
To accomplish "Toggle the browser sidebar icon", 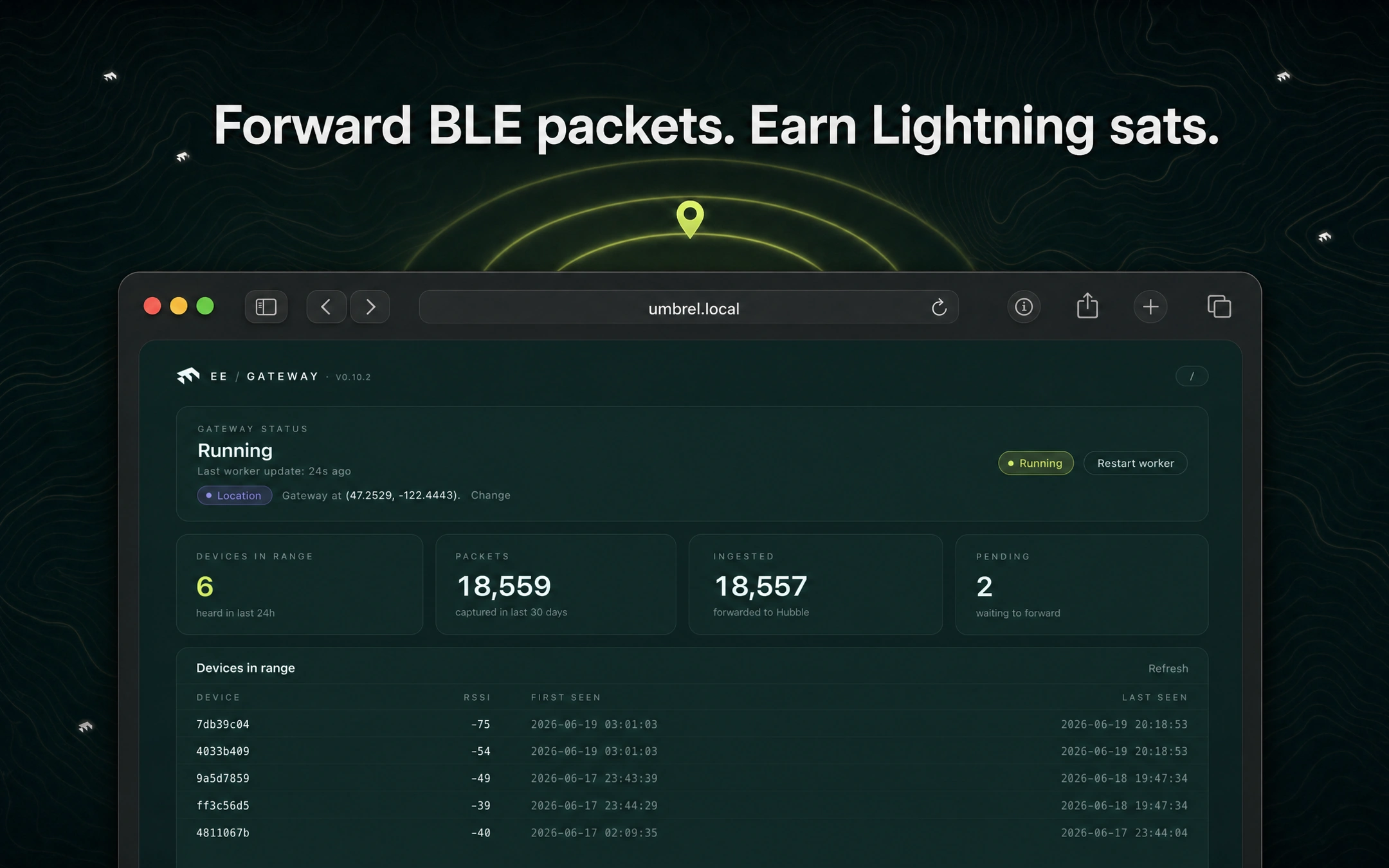I will (x=266, y=307).
